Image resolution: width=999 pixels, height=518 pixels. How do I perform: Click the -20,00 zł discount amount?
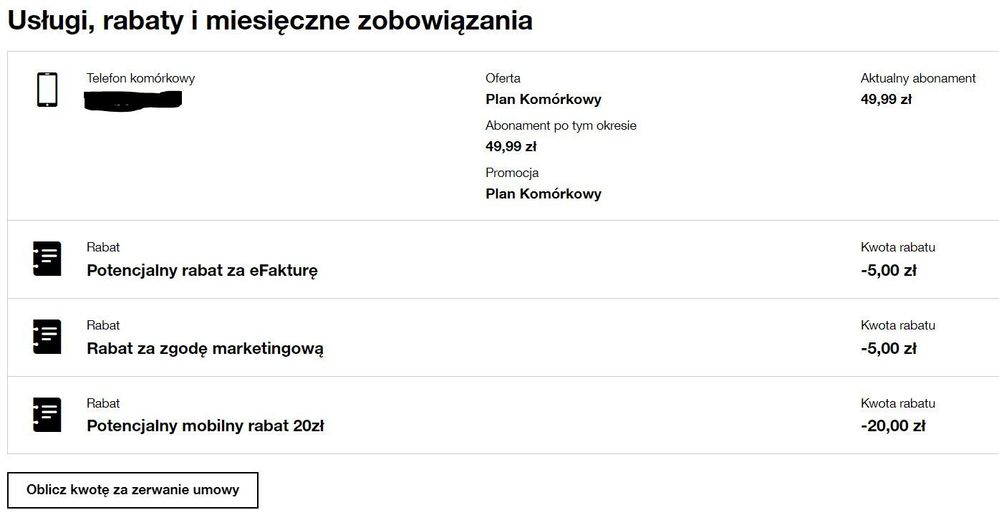[892, 426]
